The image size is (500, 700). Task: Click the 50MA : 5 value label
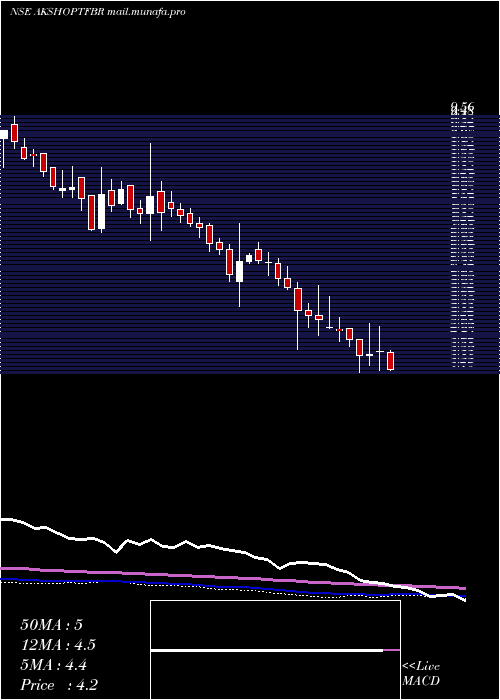(51, 625)
